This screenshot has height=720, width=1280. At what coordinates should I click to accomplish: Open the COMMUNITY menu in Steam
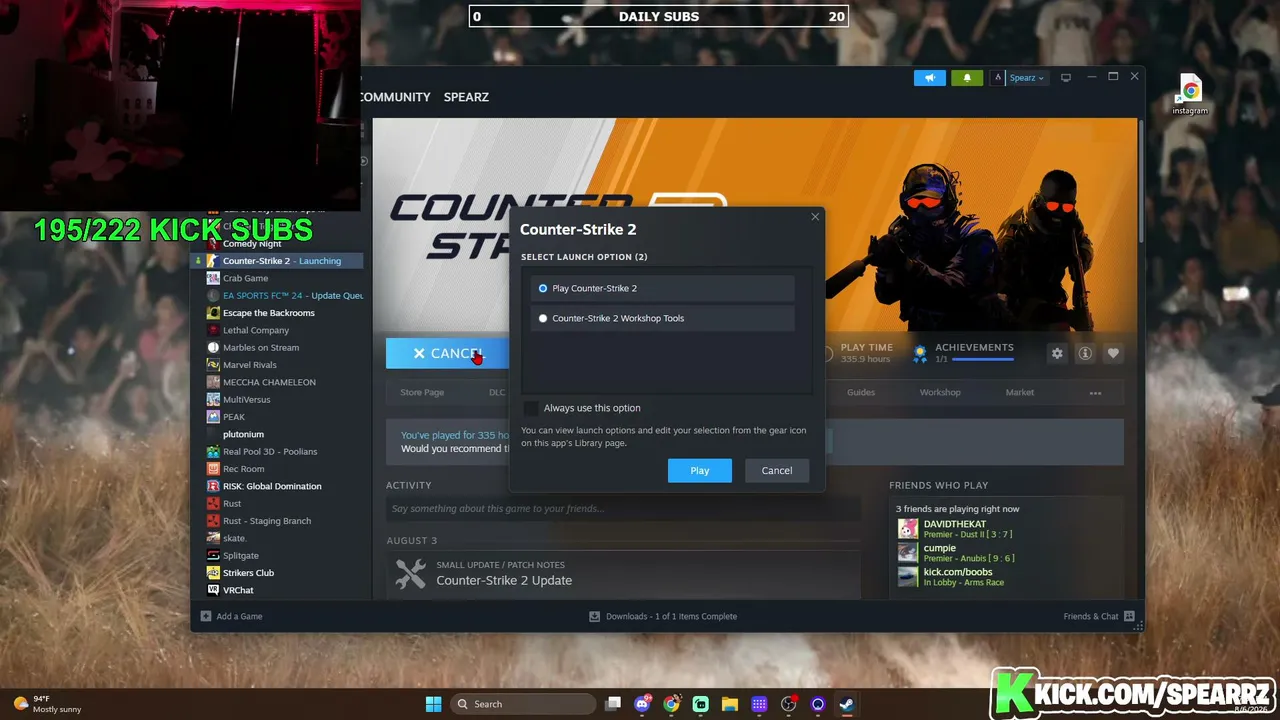[395, 97]
